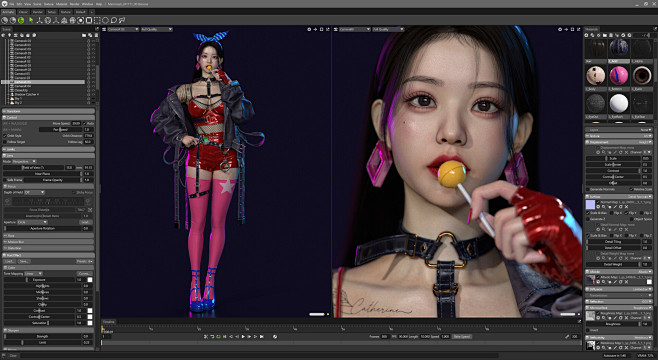Enable the Follow Target checkbox
The image size is (658, 360).
click(5, 142)
